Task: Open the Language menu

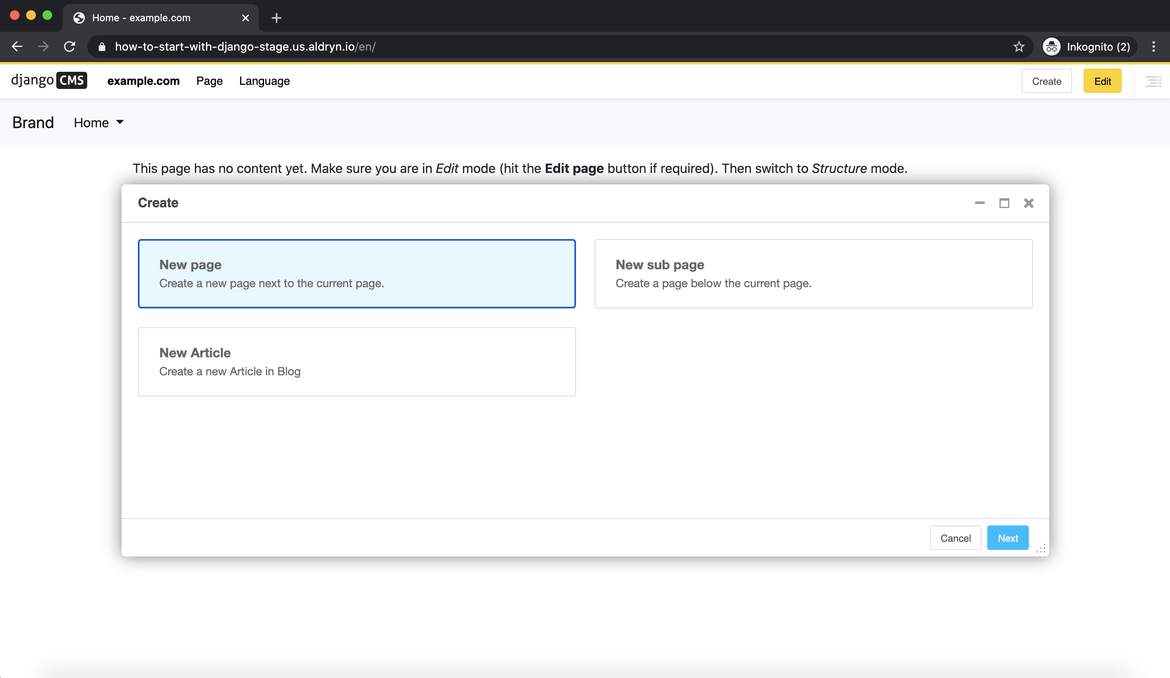Action: [x=264, y=81]
